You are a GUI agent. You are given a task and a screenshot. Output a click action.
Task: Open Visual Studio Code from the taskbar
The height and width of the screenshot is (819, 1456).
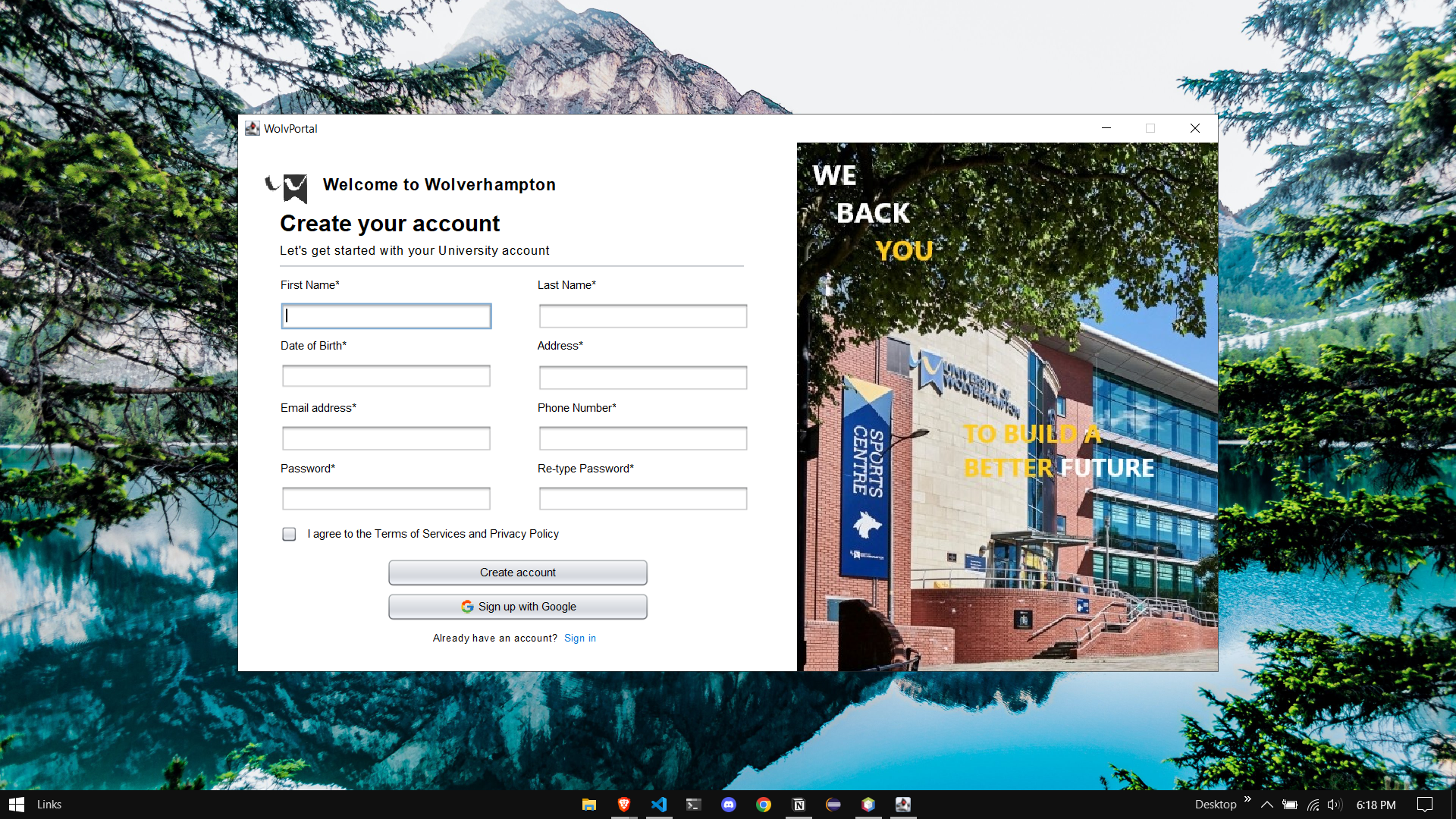pos(659,805)
